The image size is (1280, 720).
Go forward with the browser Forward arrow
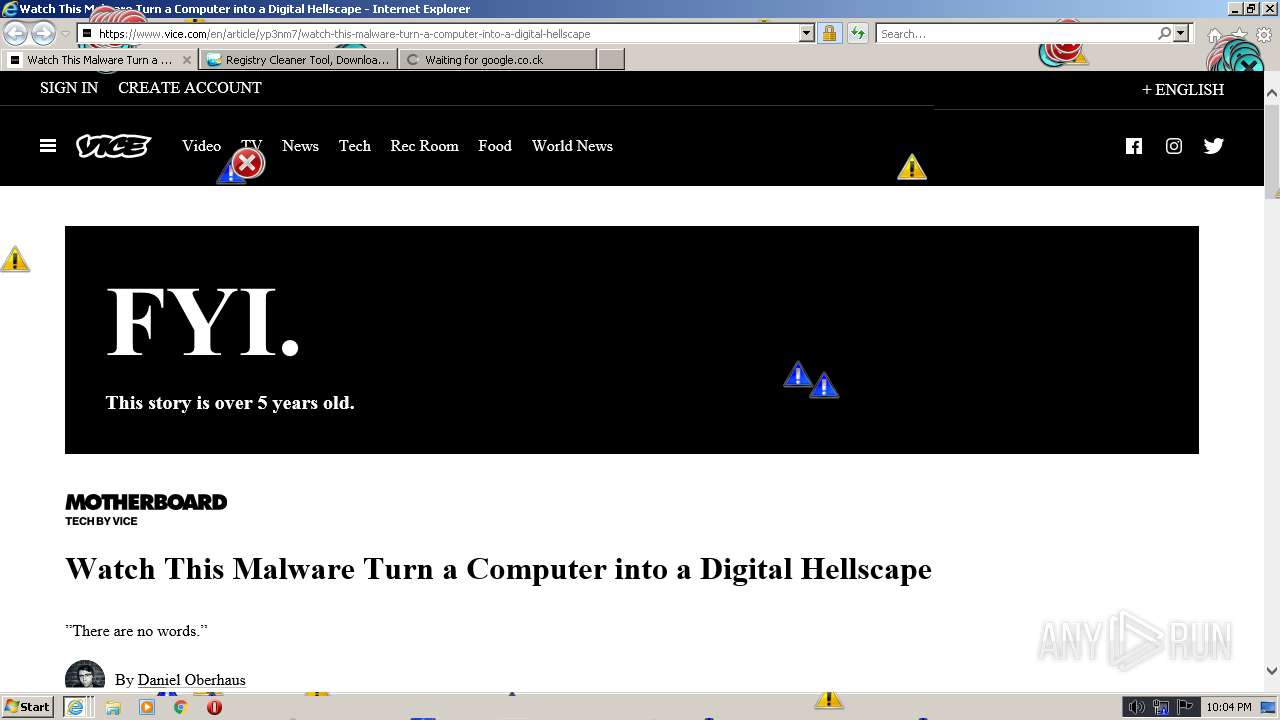point(43,34)
